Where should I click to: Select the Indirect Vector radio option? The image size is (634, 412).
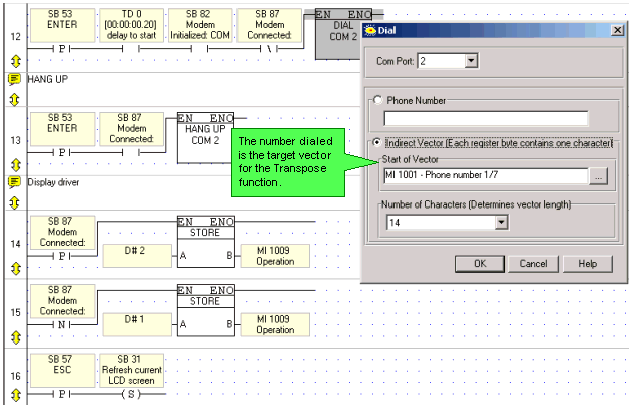377,142
